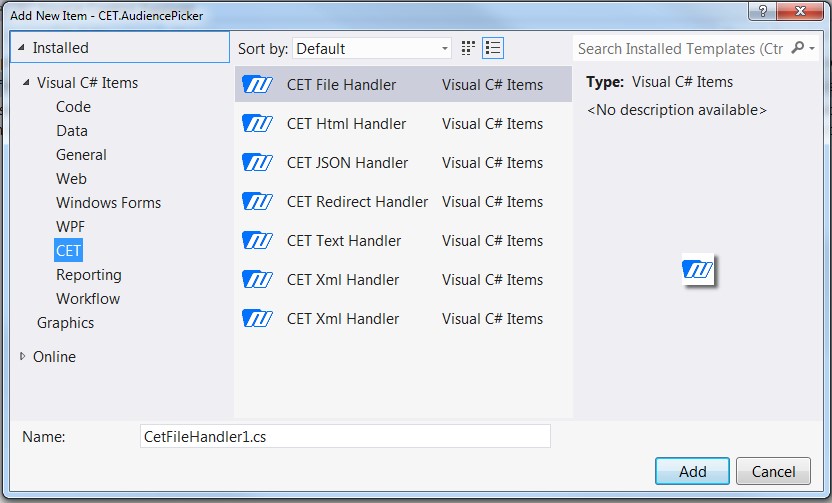This screenshot has height=503, width=832.
Task: Select the Data category
Action: coord(72,131)
